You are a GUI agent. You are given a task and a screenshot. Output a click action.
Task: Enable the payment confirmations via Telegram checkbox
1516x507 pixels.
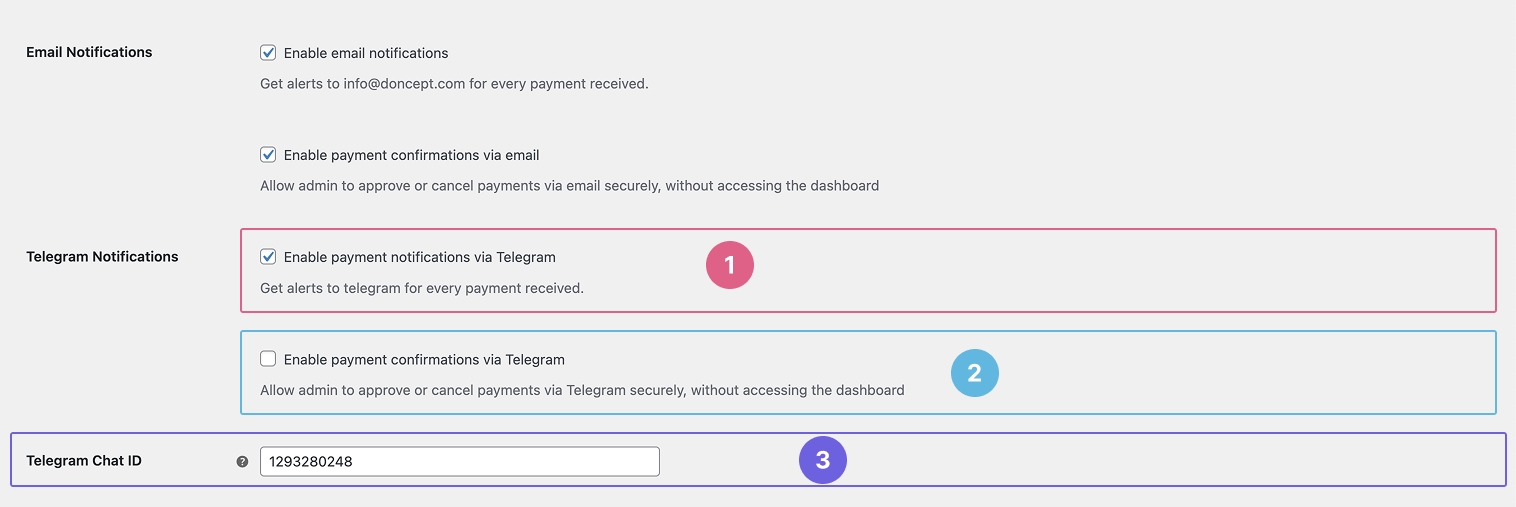(x=268, y=359)
